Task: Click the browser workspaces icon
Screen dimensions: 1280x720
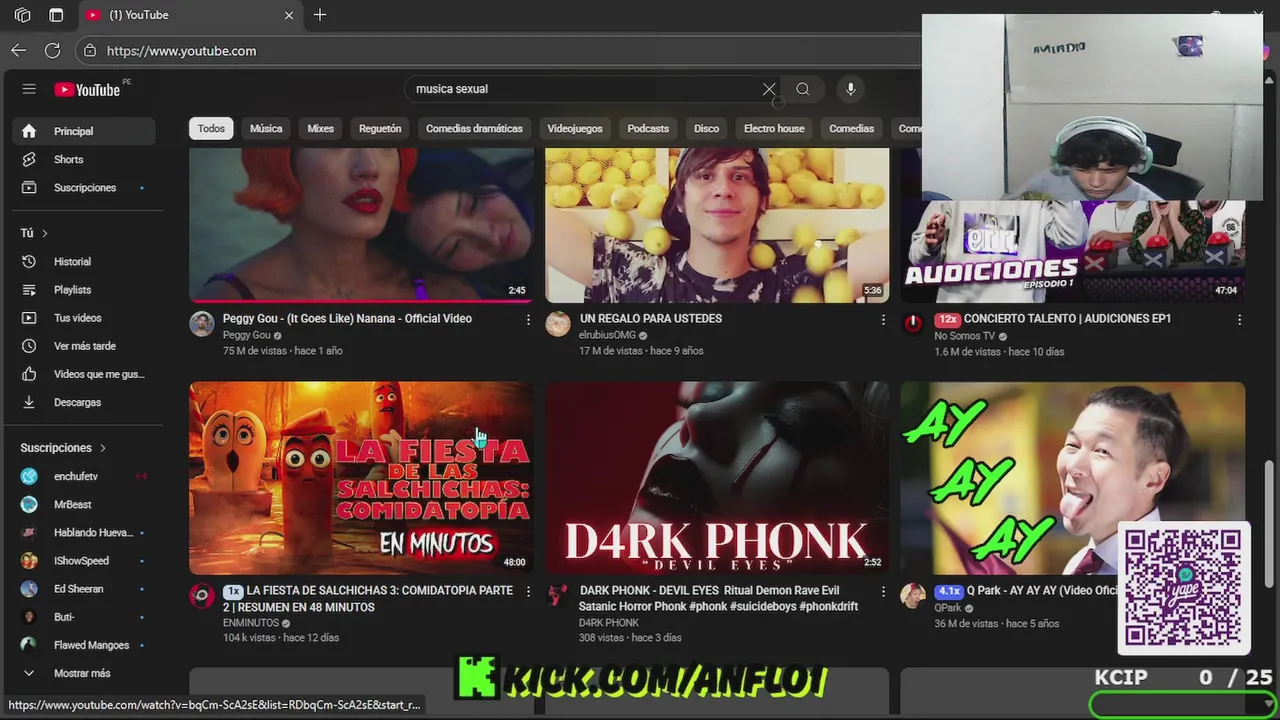Action: (x=22, y=15)
